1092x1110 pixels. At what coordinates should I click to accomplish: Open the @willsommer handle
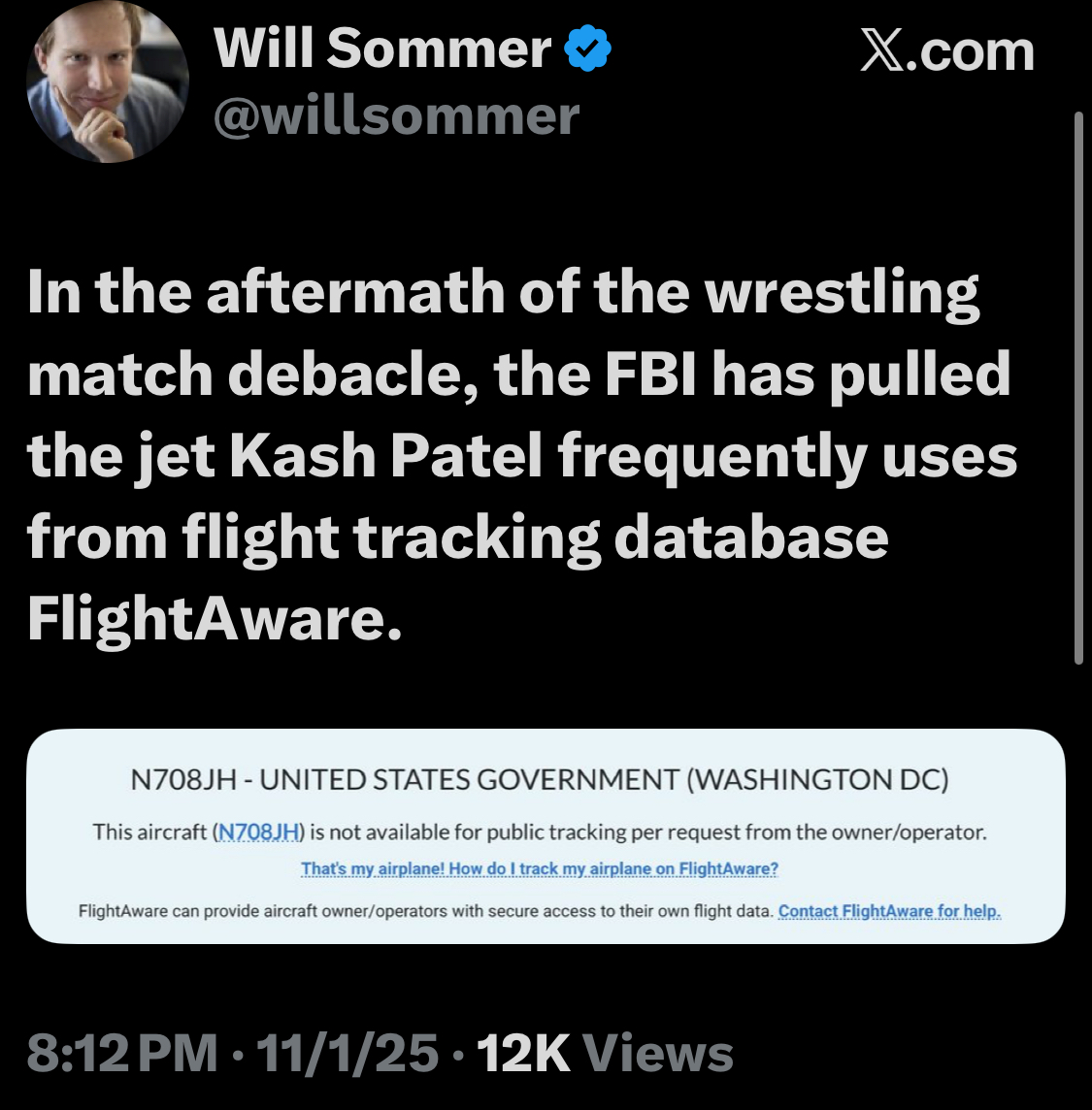396,116
